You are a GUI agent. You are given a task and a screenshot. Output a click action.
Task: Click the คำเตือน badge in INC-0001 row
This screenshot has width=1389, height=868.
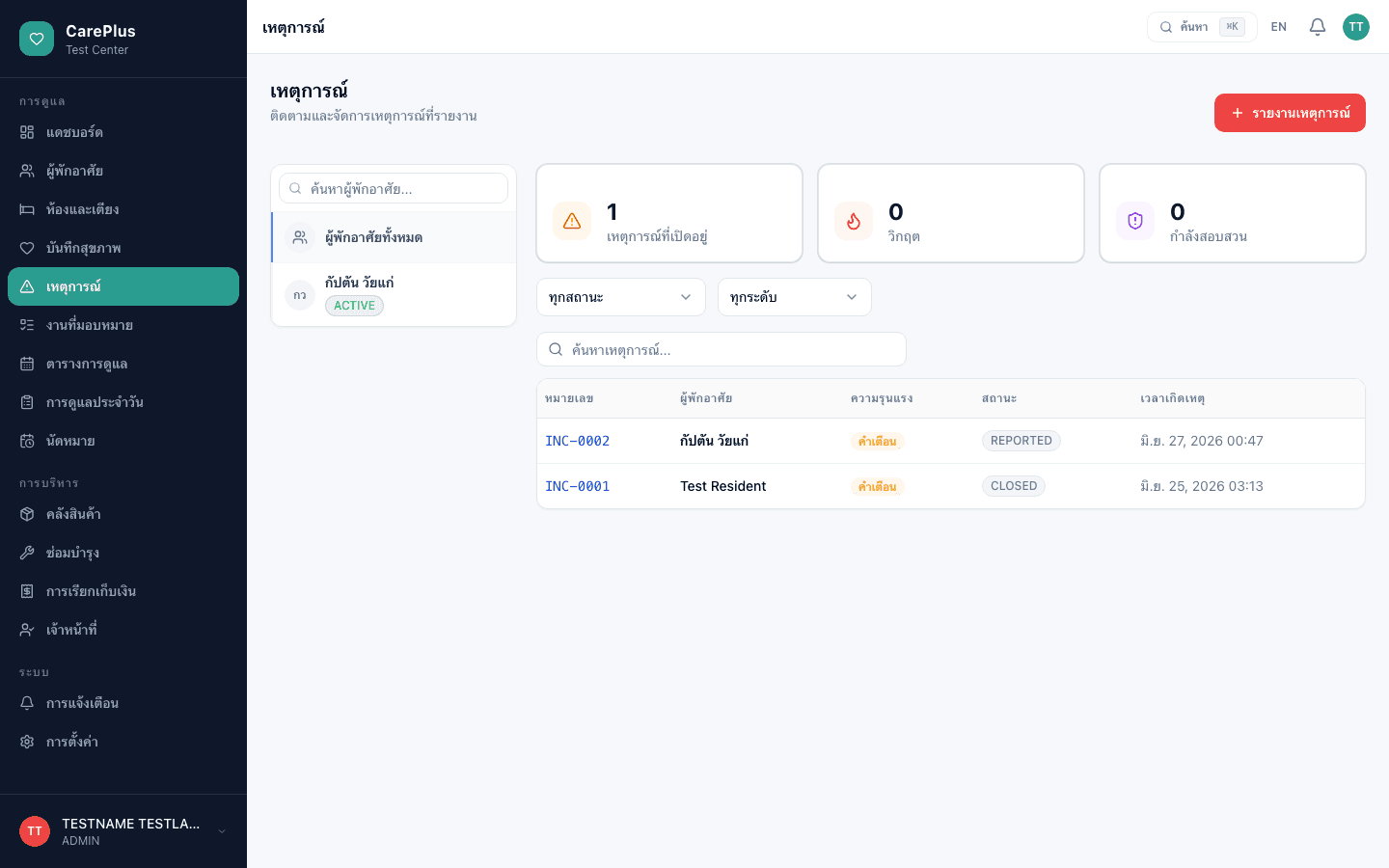coord(878,487)
